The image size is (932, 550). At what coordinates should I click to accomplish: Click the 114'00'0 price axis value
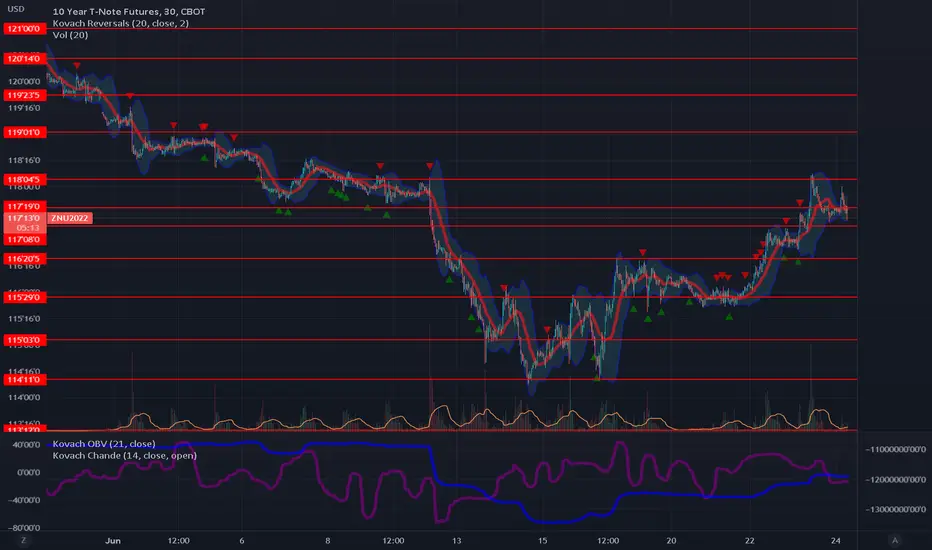click(24, 397)
